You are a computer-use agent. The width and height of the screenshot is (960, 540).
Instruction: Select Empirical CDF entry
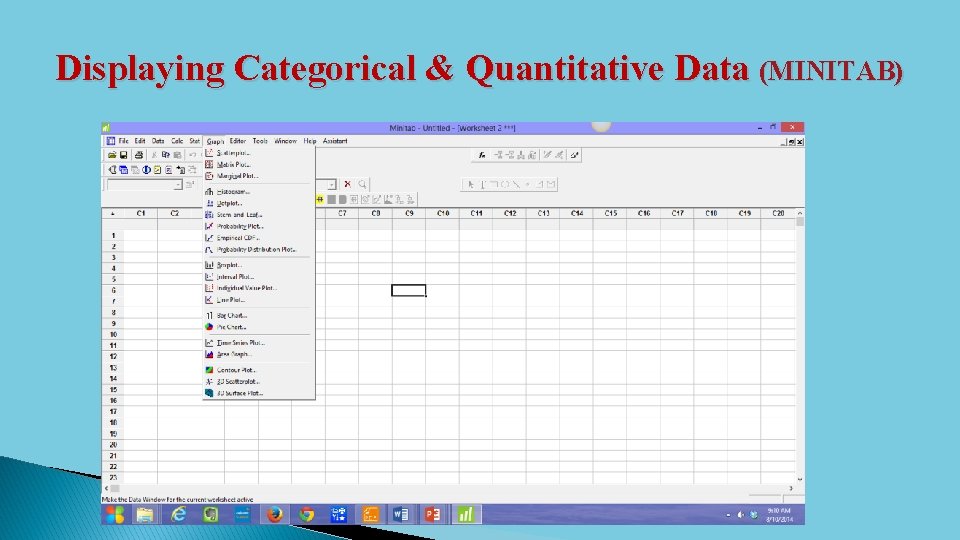tap(257, 238)
